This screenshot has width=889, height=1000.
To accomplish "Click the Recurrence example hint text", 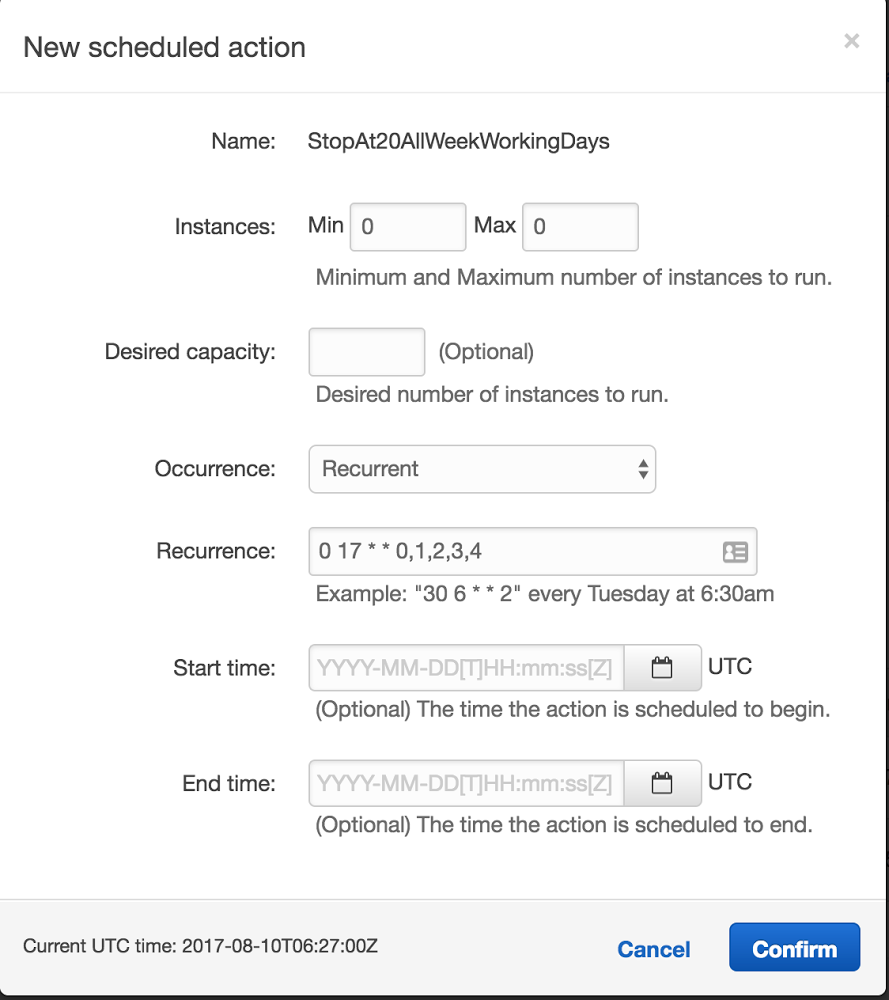I will pos(545,594).
